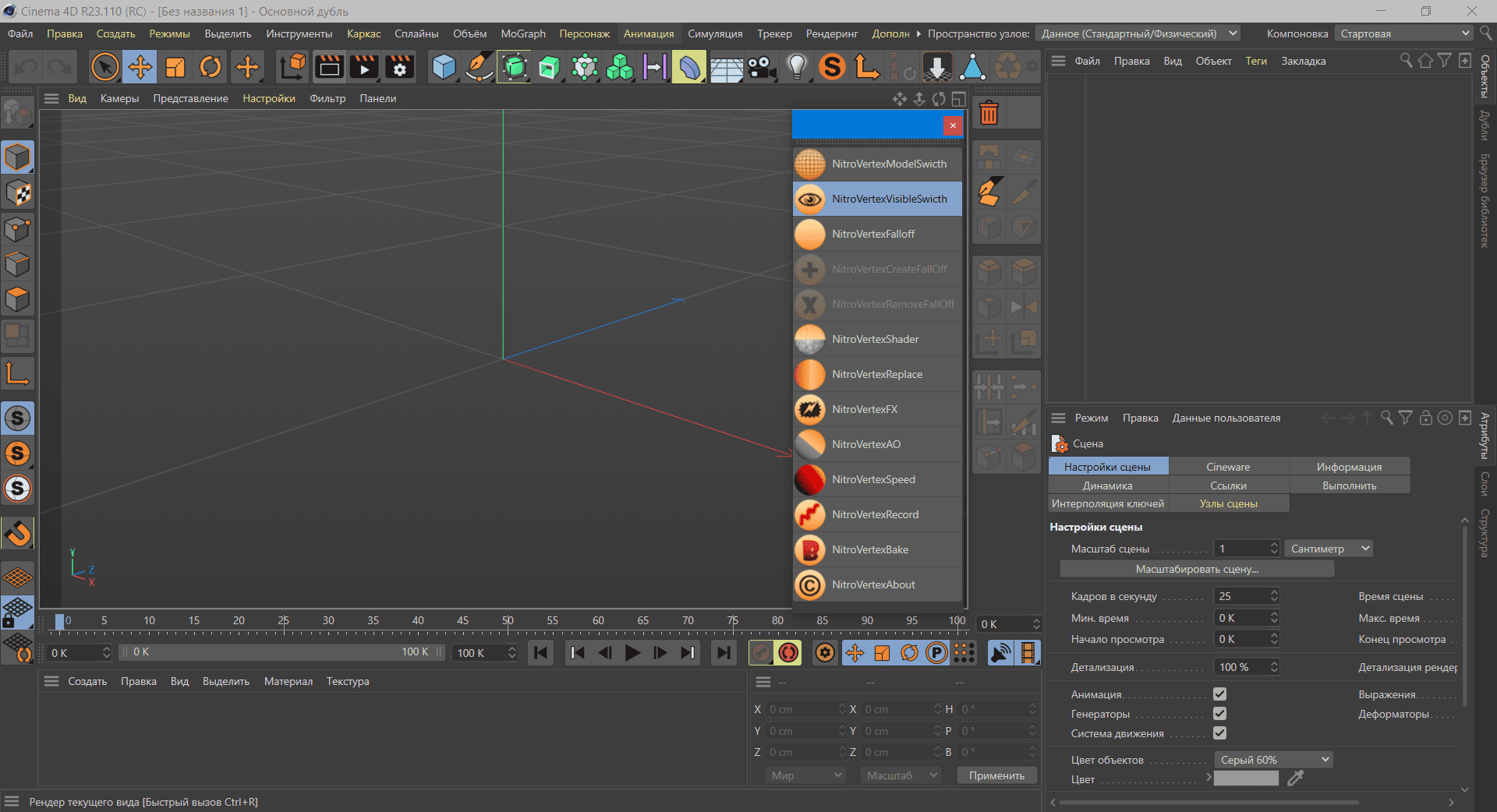
Task: Toggle autokeying red circle button
Action: pos(789,653)
